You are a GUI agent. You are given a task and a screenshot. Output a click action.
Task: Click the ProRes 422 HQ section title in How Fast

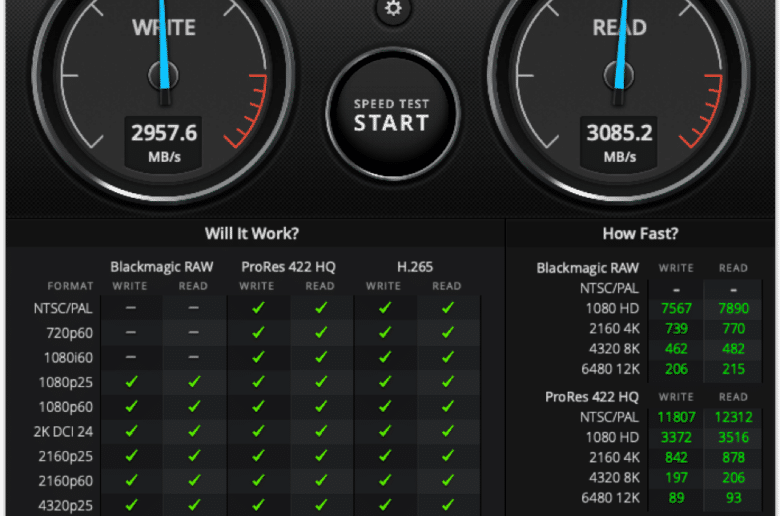coord(591,397)
